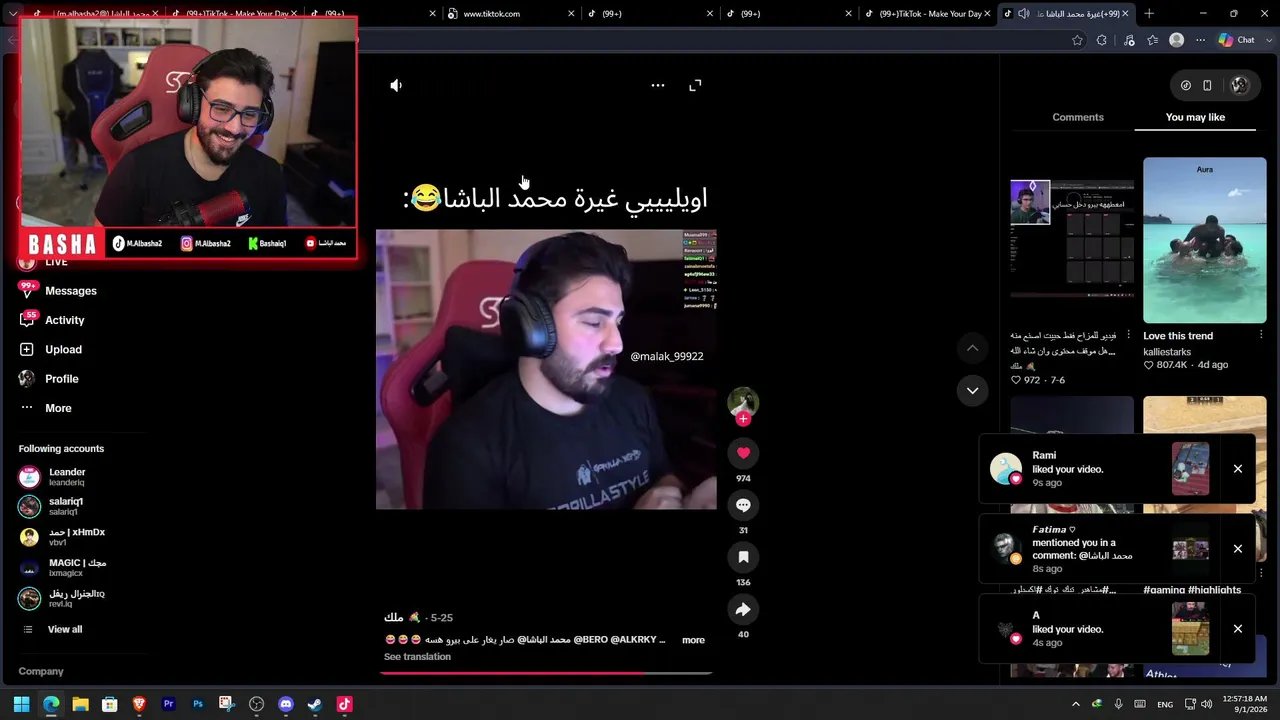Enter fullscreen mode for the video
The height and width of the screenshot is (720, 1280).
coord(695,86)
